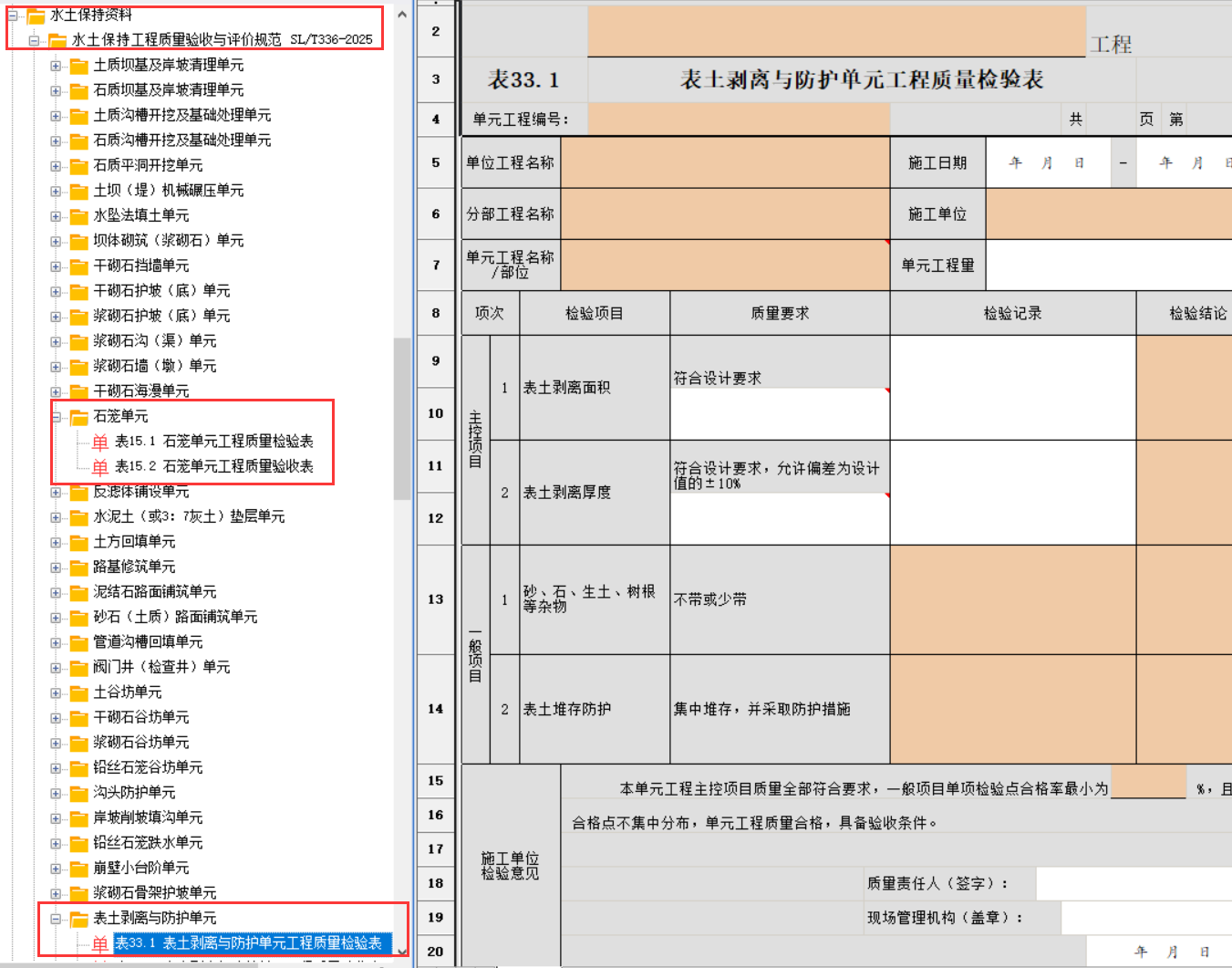Select row header 8 in the sheet
1232x968 pixels.
[x=436, y=313]
